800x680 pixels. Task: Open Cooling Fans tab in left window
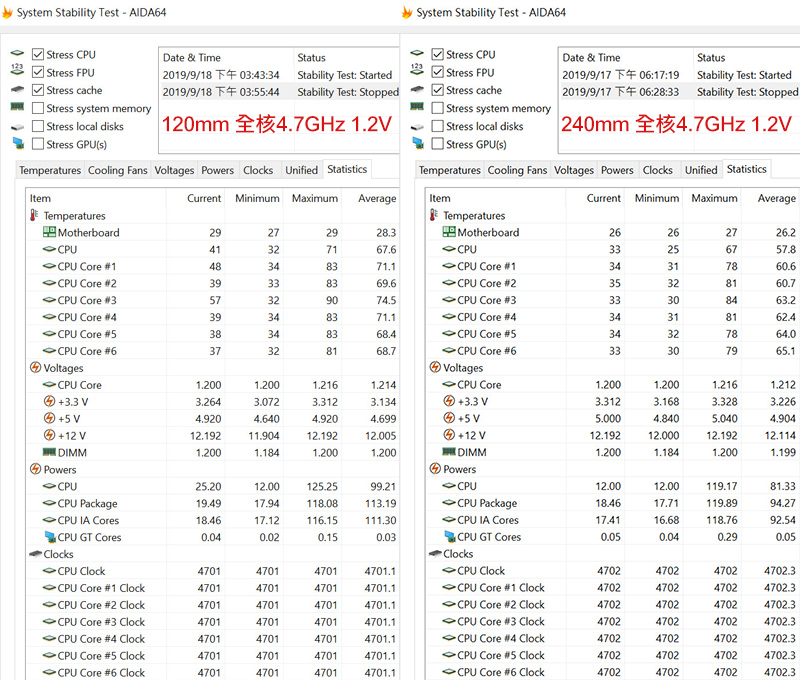click(118, 170)
